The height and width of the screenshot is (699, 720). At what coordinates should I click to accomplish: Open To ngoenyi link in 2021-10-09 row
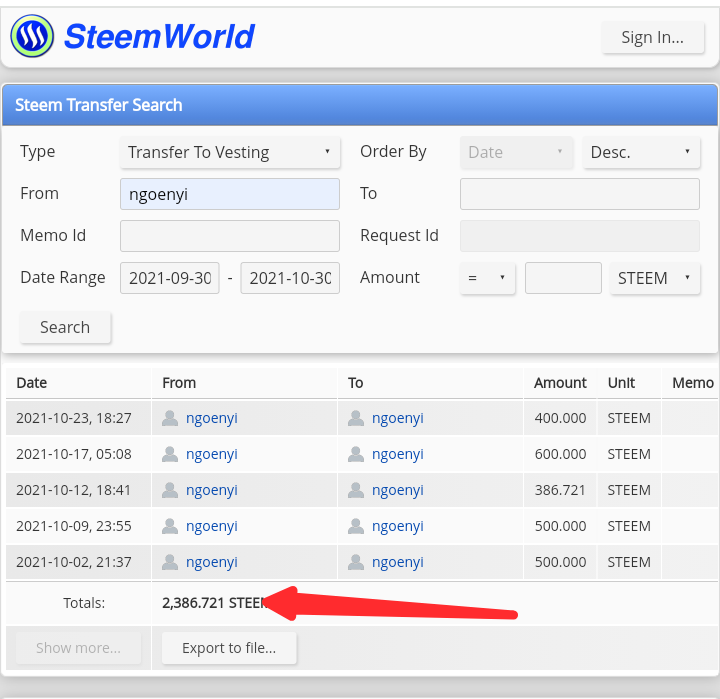[398, 526]
